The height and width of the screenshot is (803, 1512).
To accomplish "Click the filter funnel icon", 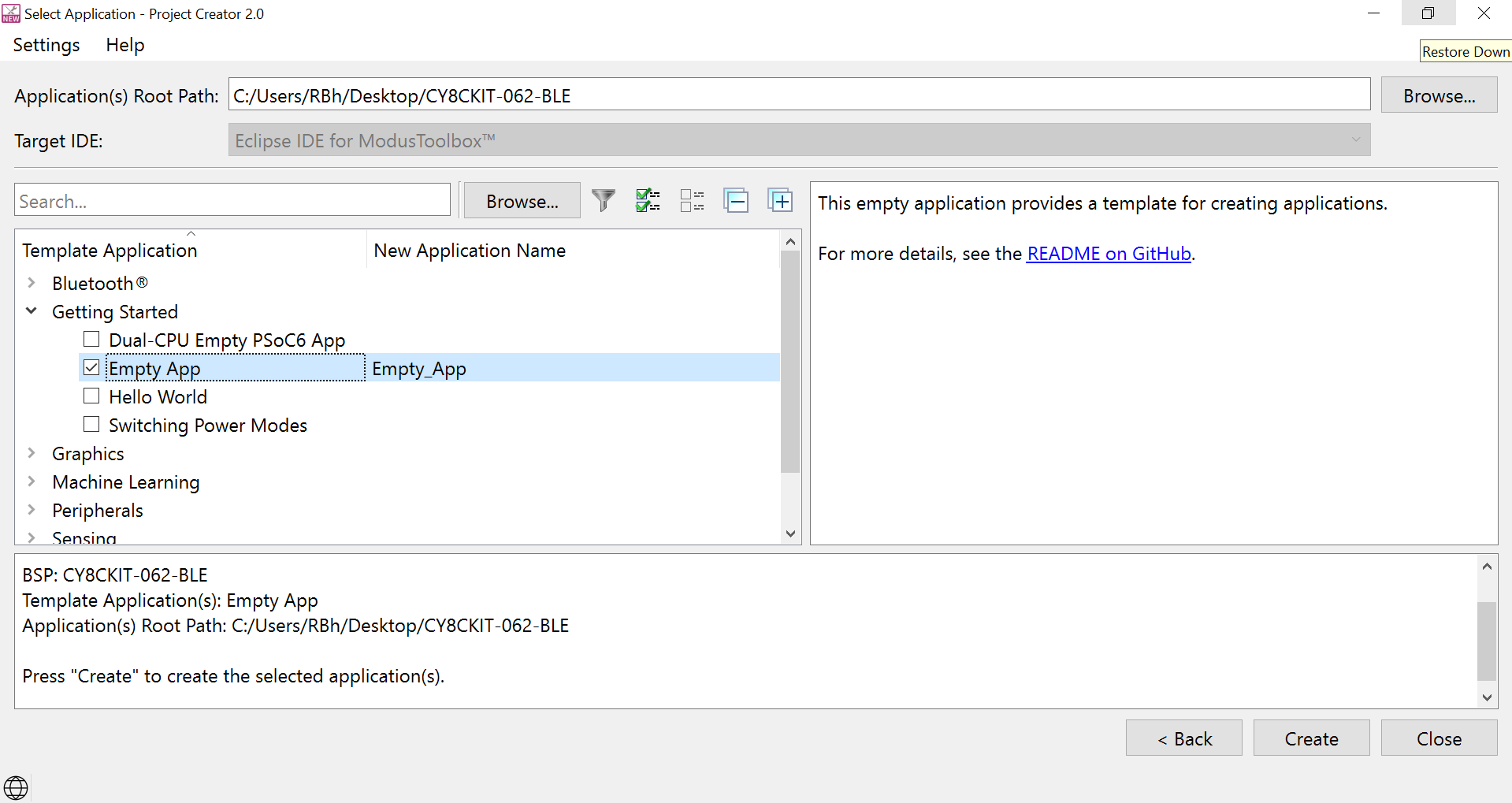I will (604, 201).
